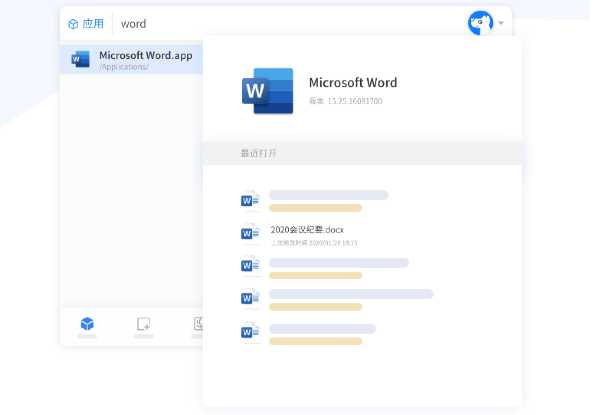Open the 2020会议纪要.docx file
Screen dimensions: 600x415
pos(307,229)
